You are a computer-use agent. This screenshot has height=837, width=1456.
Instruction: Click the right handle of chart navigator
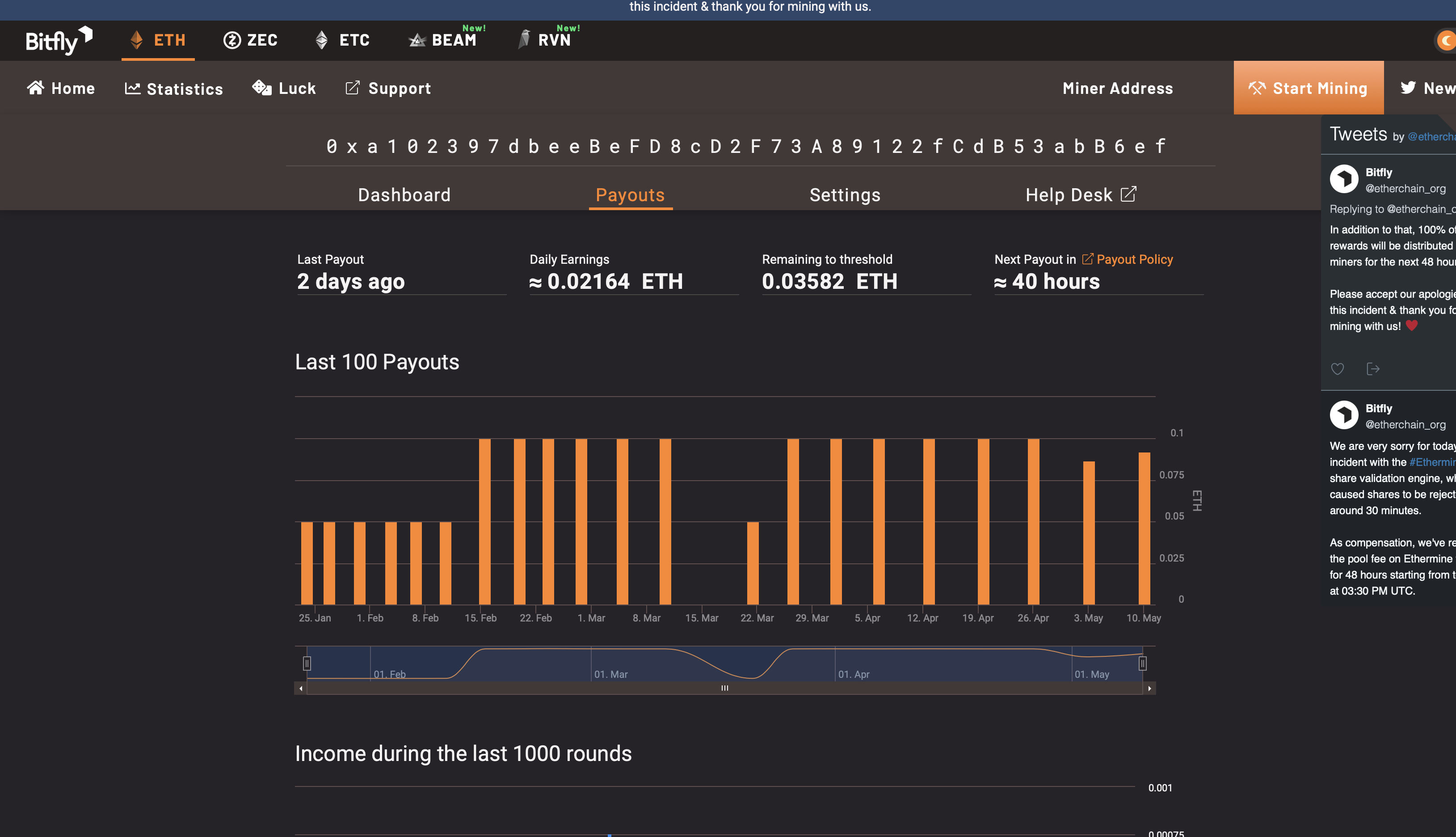point(1142,664)
